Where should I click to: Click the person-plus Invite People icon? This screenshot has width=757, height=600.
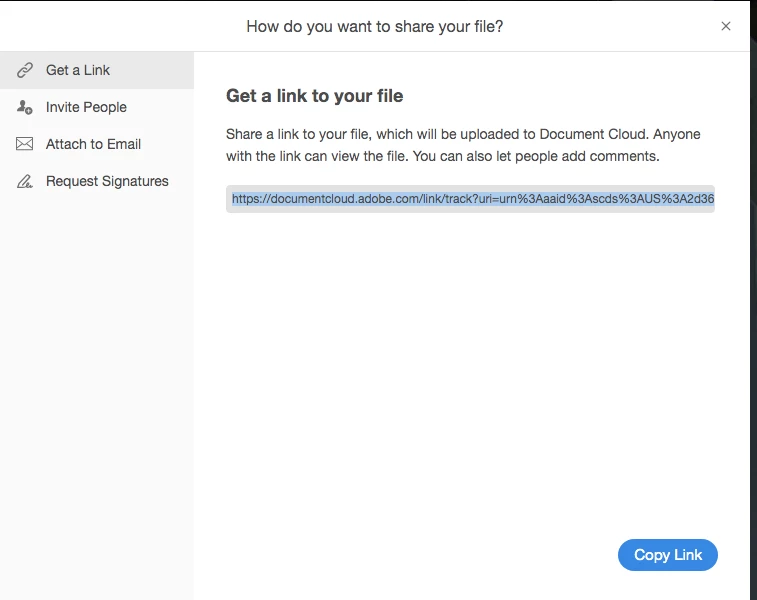25,107
